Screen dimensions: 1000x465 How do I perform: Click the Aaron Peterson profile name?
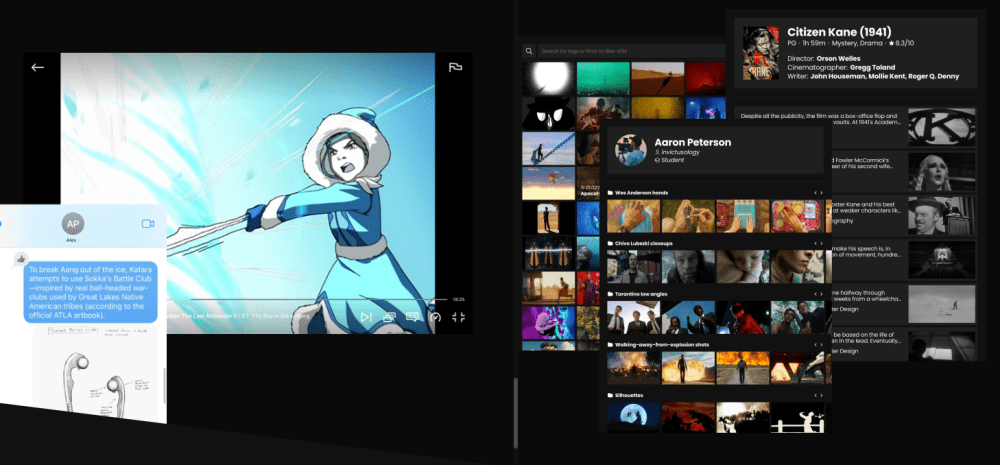click(x=693, y=142)
